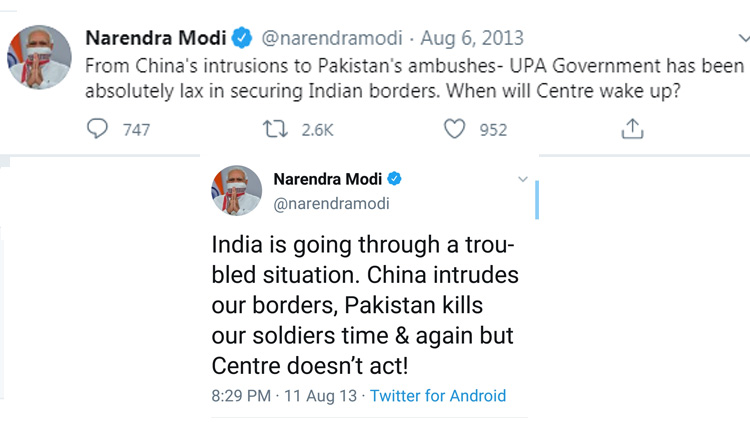Open Narendra Modi name in top tweet

point(156,40)
